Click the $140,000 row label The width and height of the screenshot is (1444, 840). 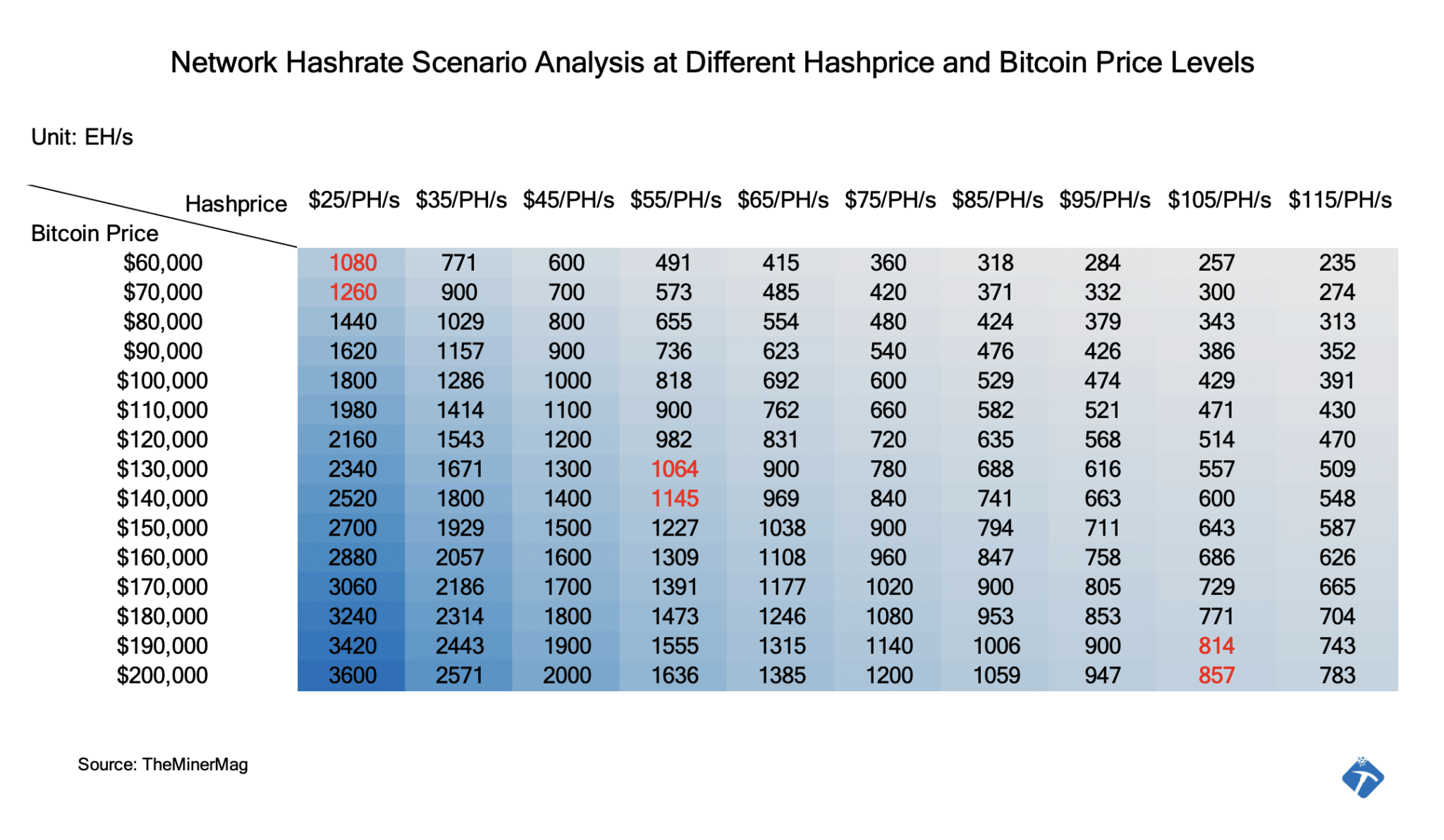pos(162,498)
